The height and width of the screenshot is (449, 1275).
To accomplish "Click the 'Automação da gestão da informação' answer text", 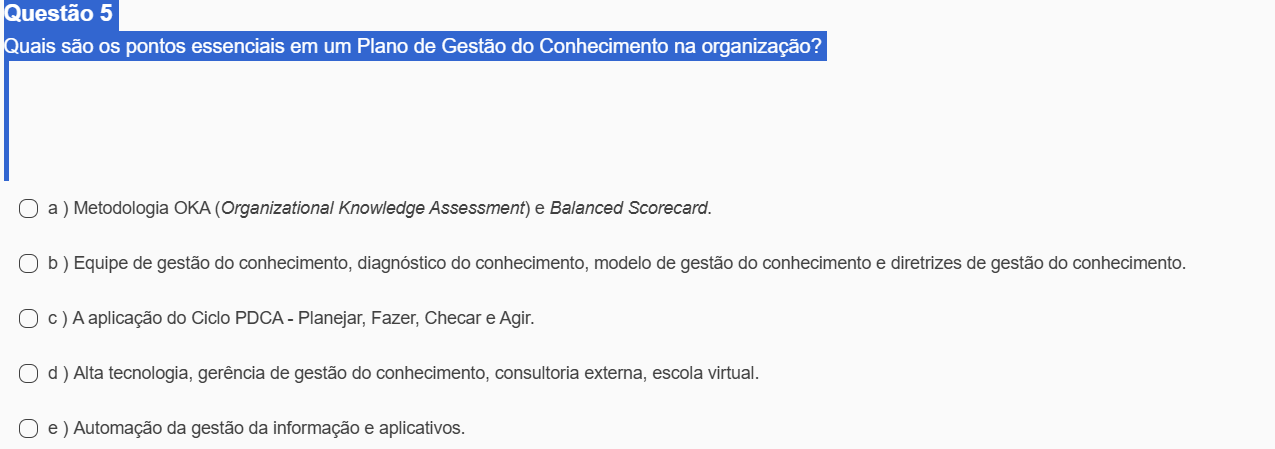I will 269,429.
